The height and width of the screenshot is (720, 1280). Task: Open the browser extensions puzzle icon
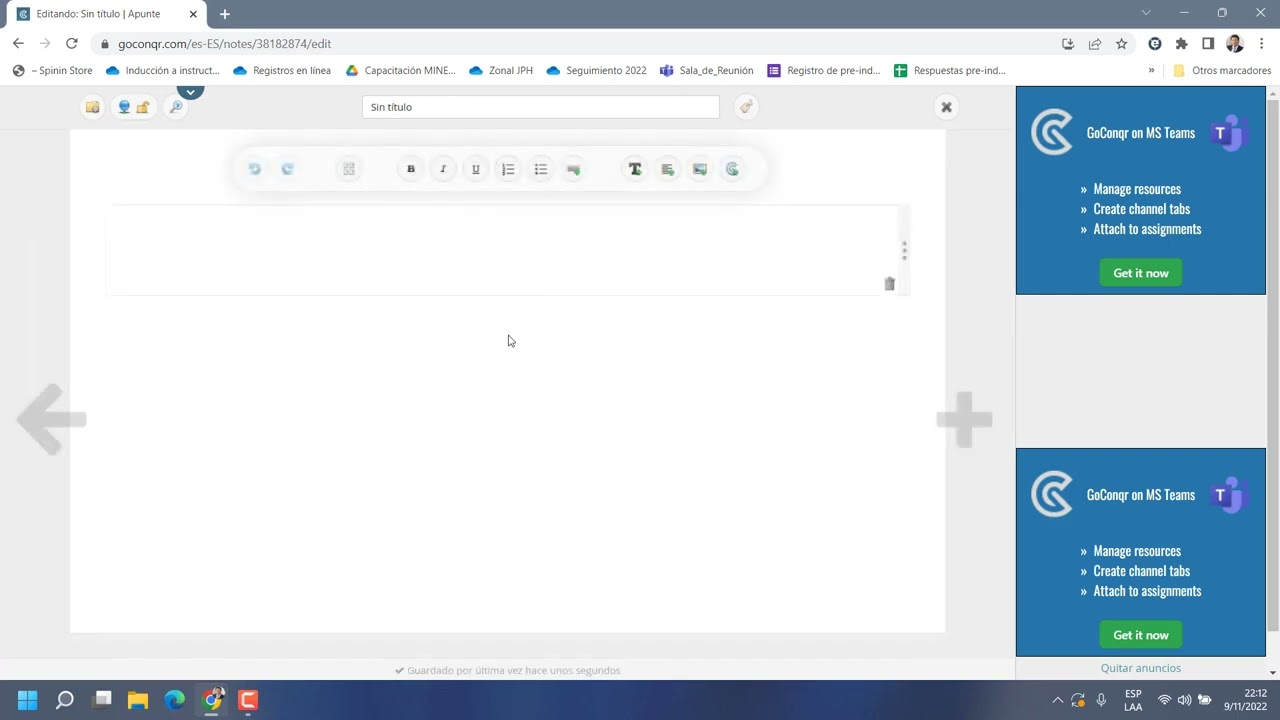tap(1181, 44)
